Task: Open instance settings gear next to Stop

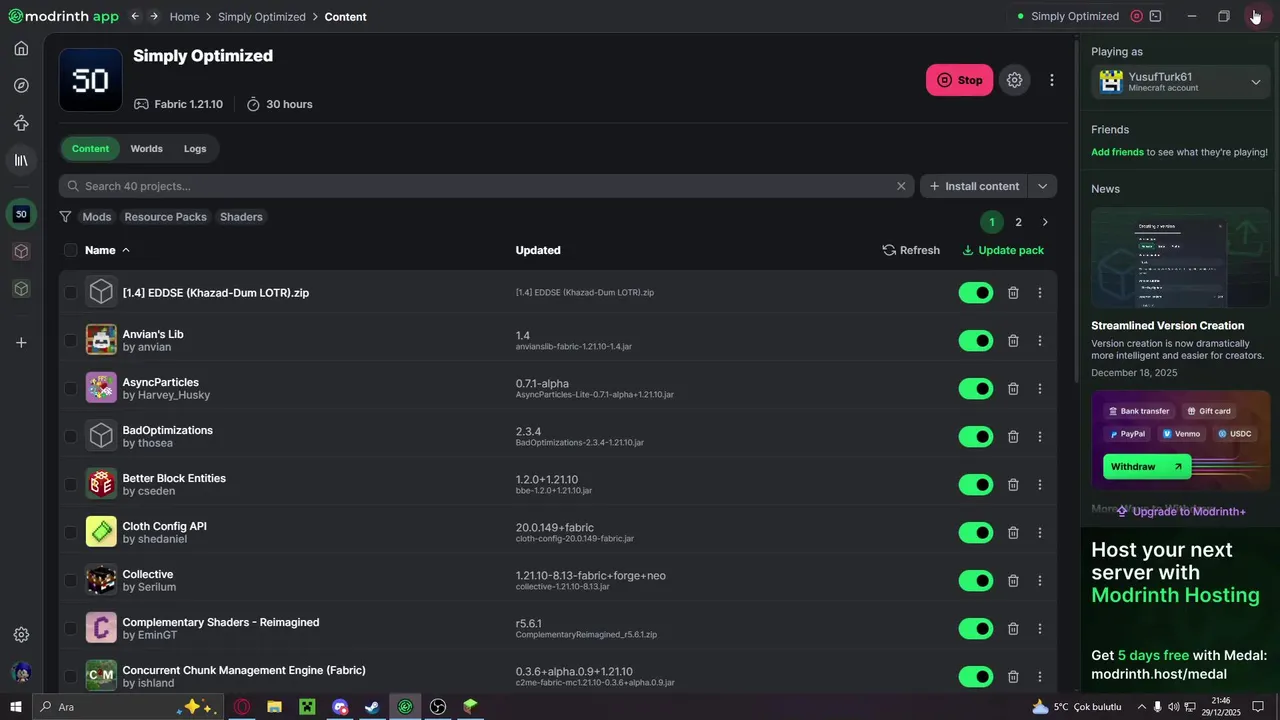Action: [x=1014, y=80]
